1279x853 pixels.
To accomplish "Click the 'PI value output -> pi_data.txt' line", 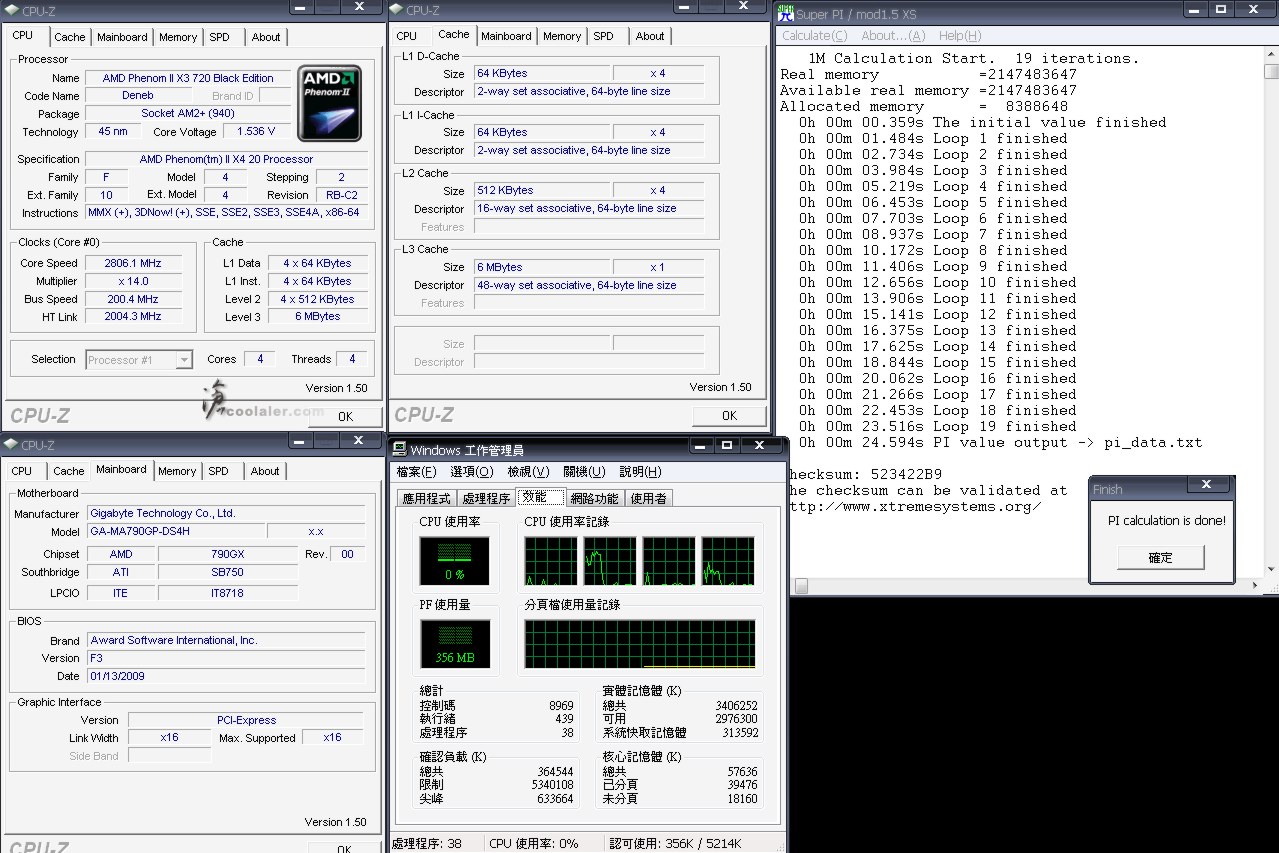I will 1000,442.
